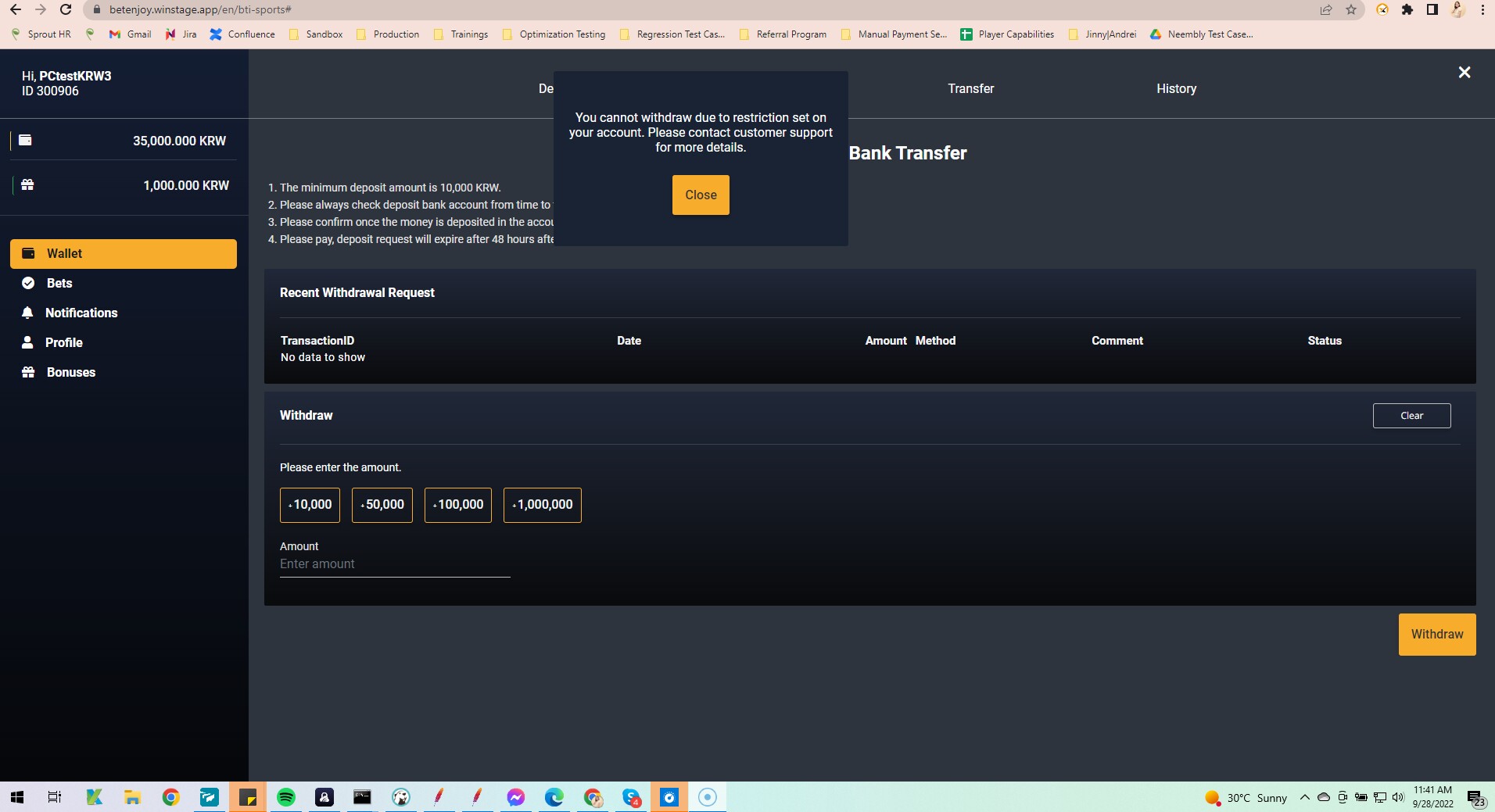The width and height of the screenshot is (1495, 812).
Task: Open the Jira bookmark
Action: pos(180,34)
